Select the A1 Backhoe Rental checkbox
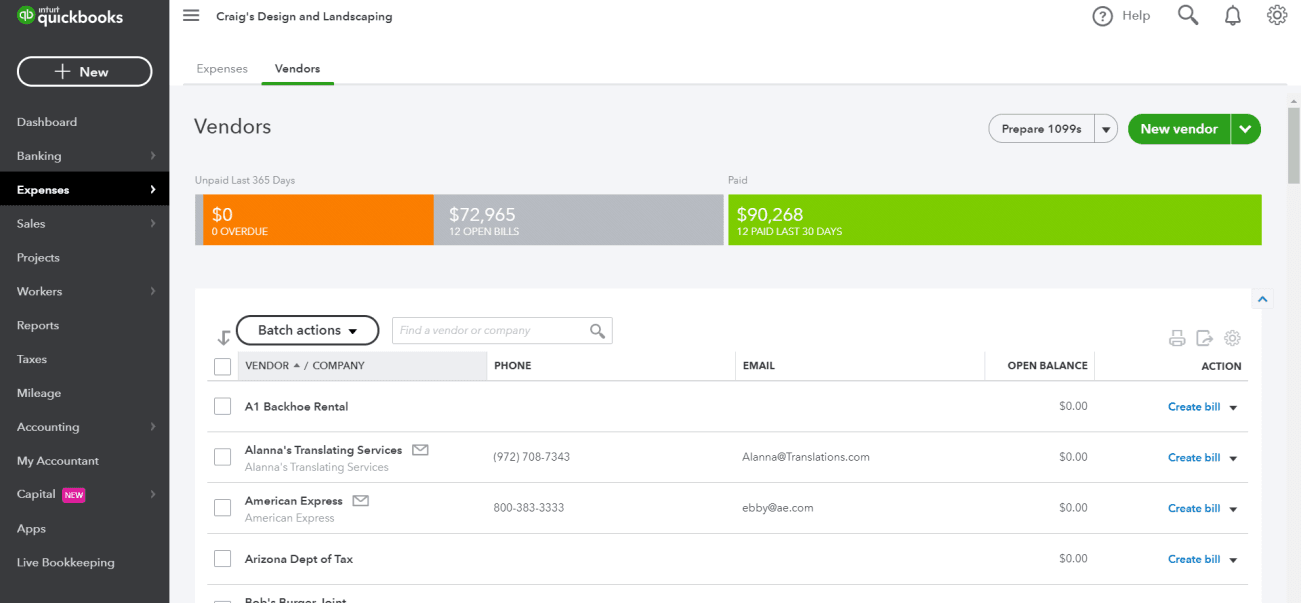The width and height of the screenshot is (1301, 603). (x=223, y=406)
